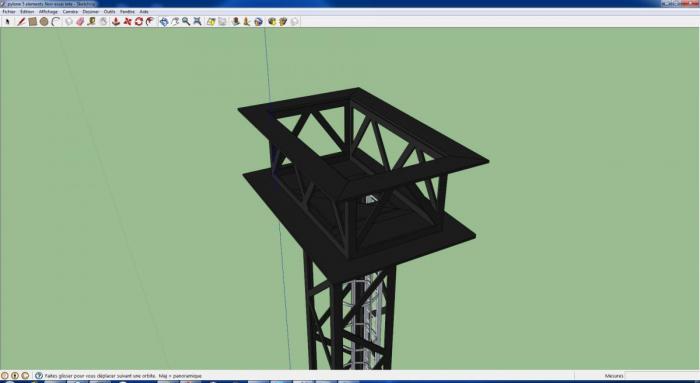The width and height of the screenshot is (700, 383).
Task: Click the Zoom Extents icon
Action: [197, 21]
